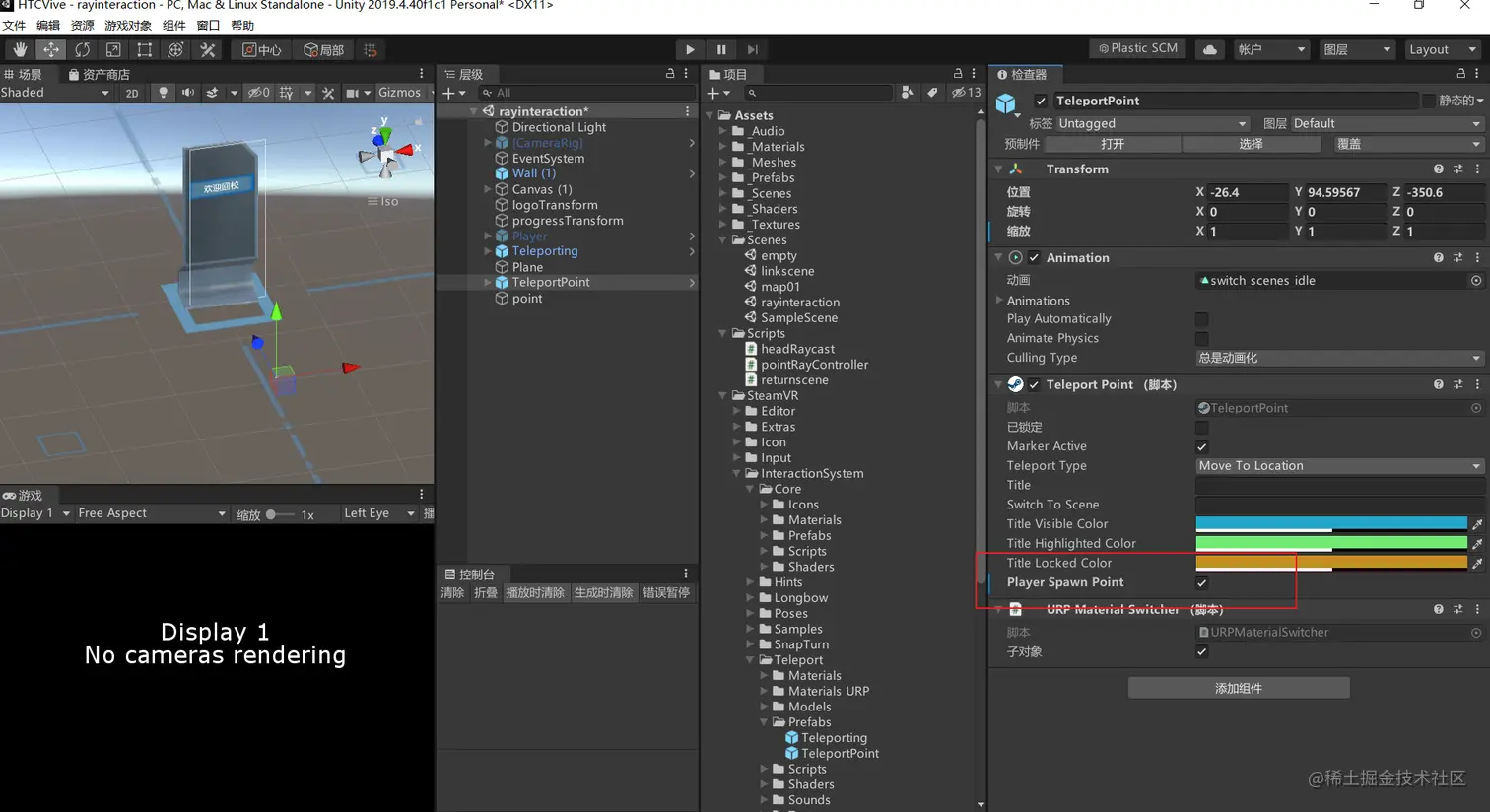Select the Move tool
1490x812 pixels.
[x=51, y=49]
